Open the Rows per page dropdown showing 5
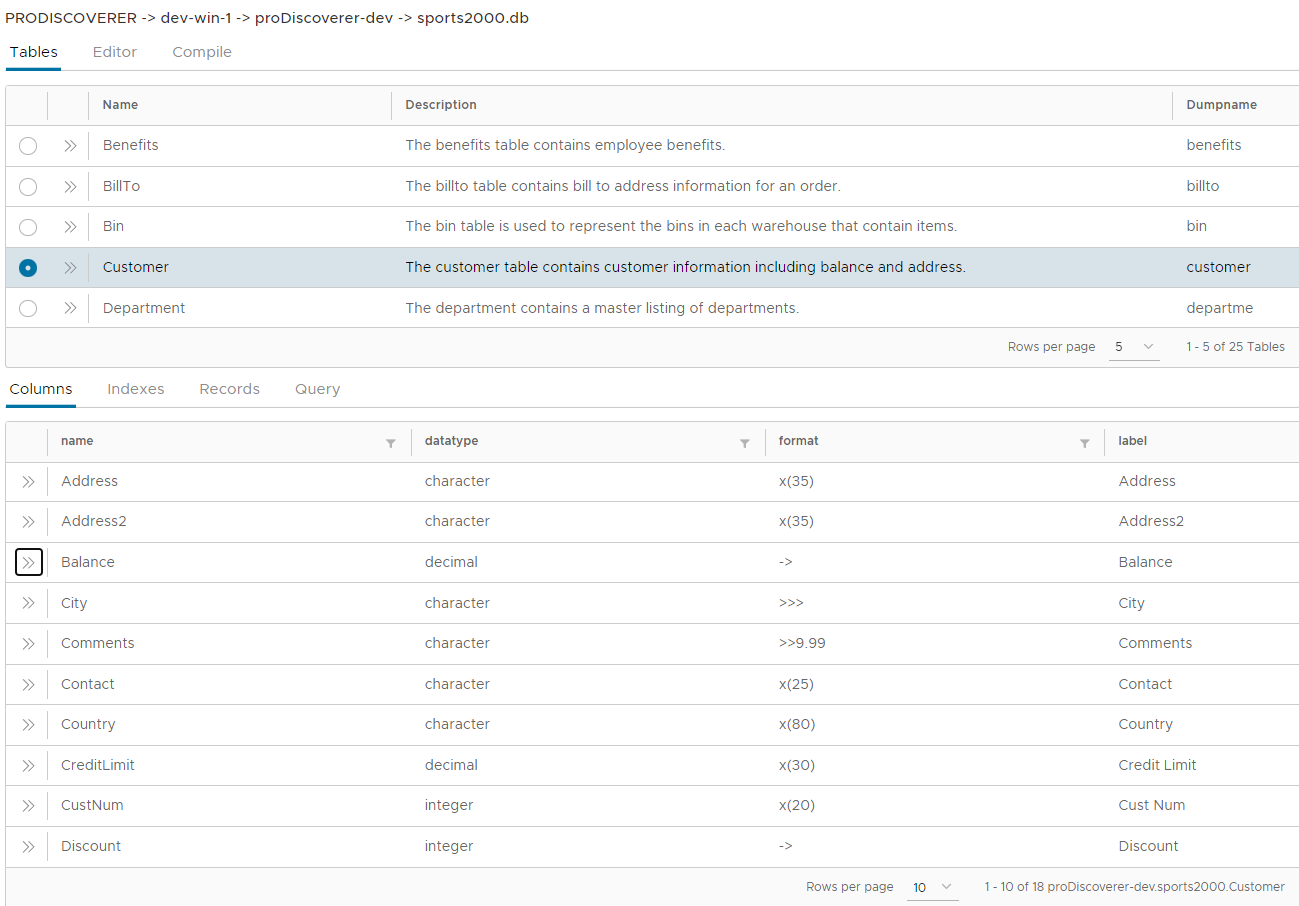This screenshot has height=906, width=1299. click(x=1133, y=346)
